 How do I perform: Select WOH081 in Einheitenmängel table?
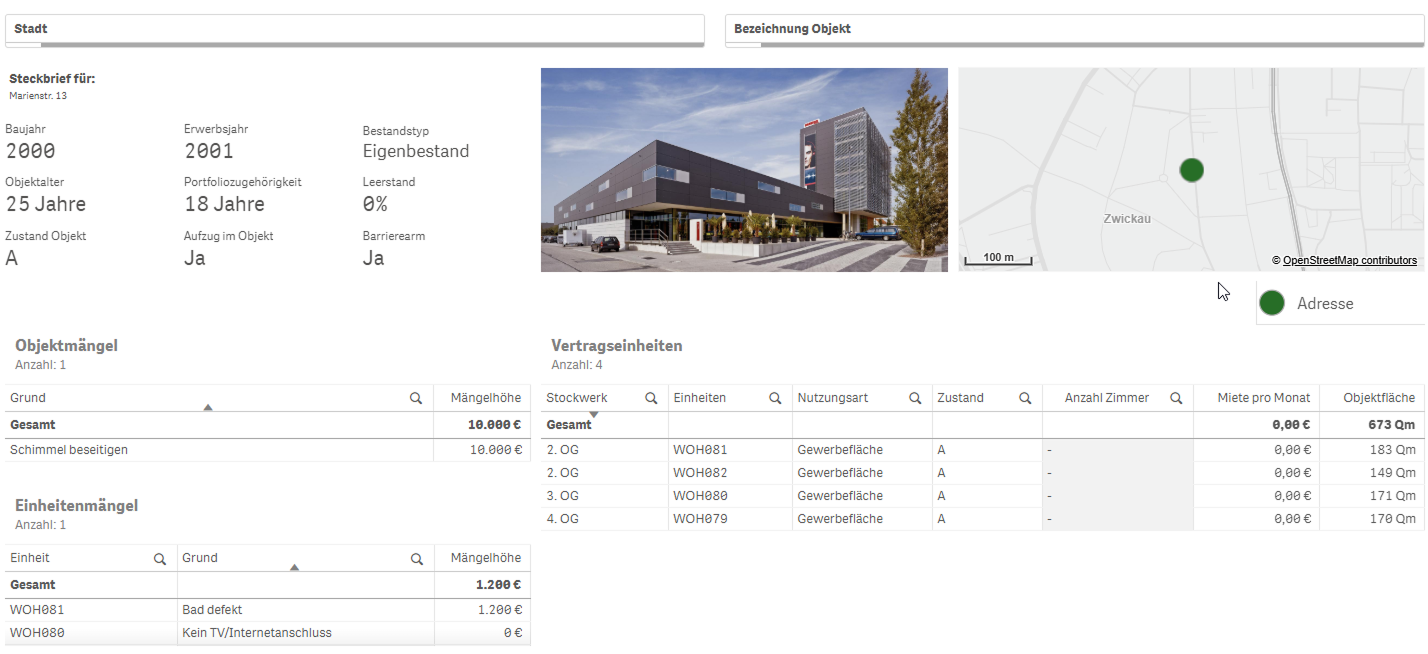click(37, 609)
